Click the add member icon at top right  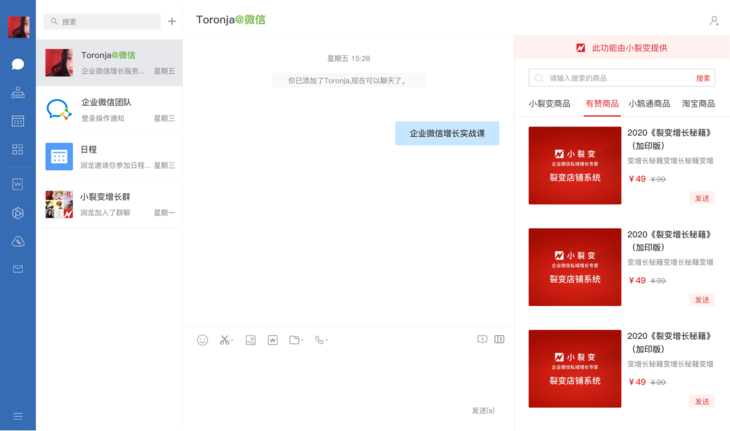coord(714,21)
